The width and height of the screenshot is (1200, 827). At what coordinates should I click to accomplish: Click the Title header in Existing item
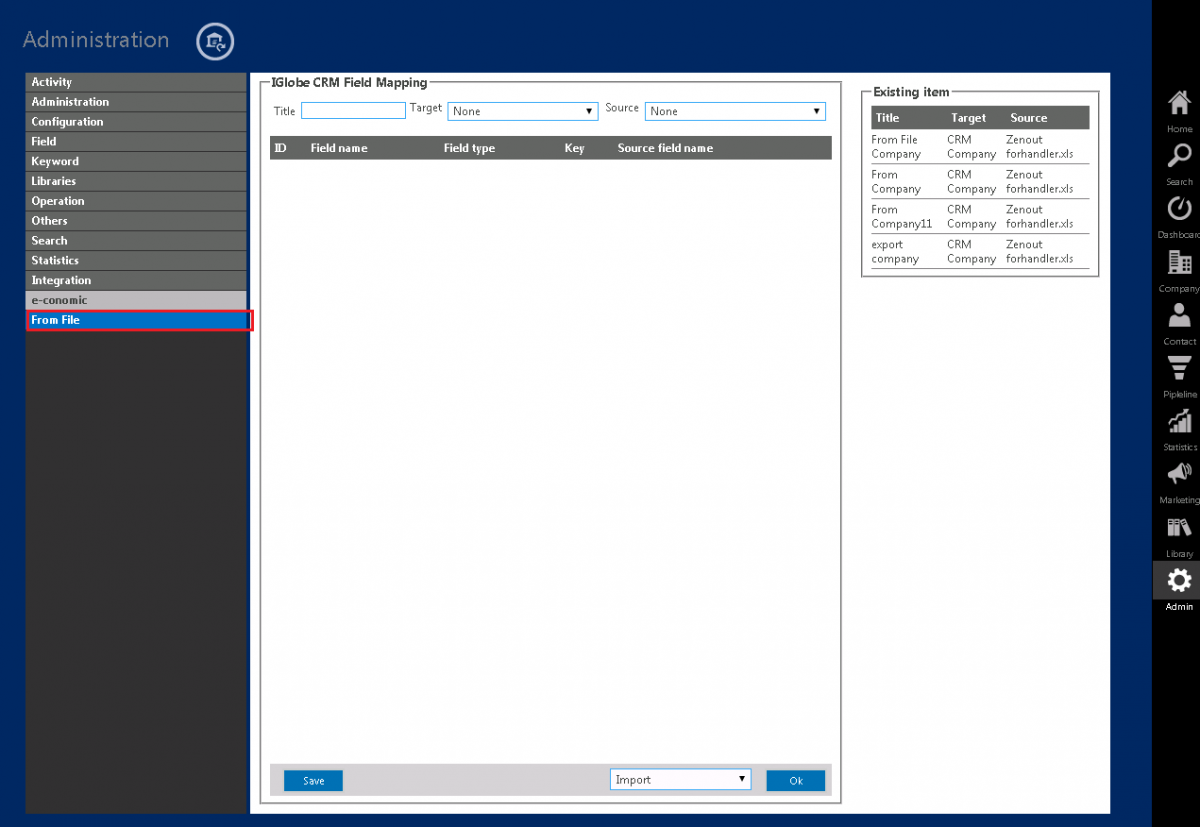[x=887, y=118]
